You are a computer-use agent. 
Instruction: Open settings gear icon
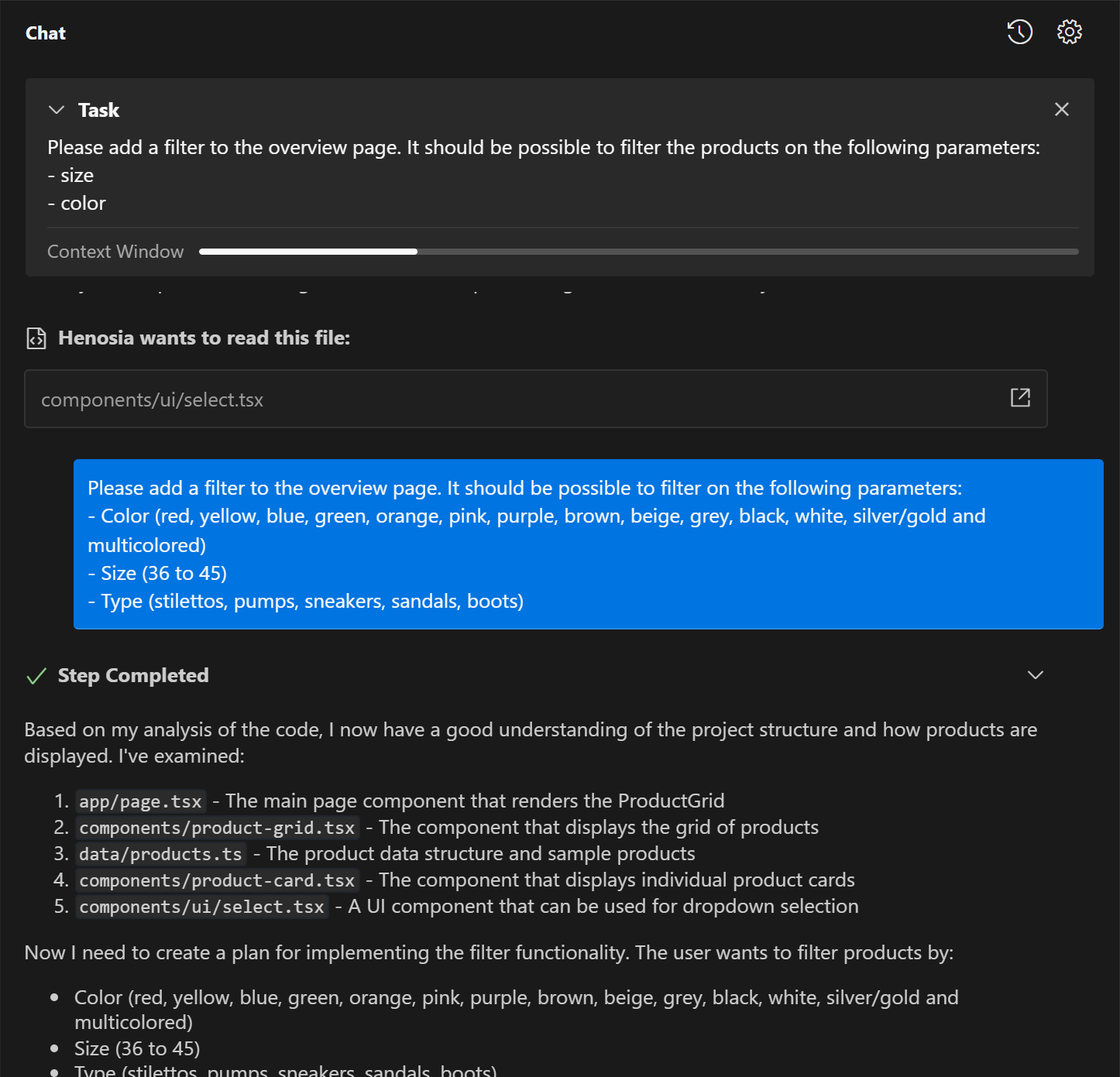pos(1069,32)
